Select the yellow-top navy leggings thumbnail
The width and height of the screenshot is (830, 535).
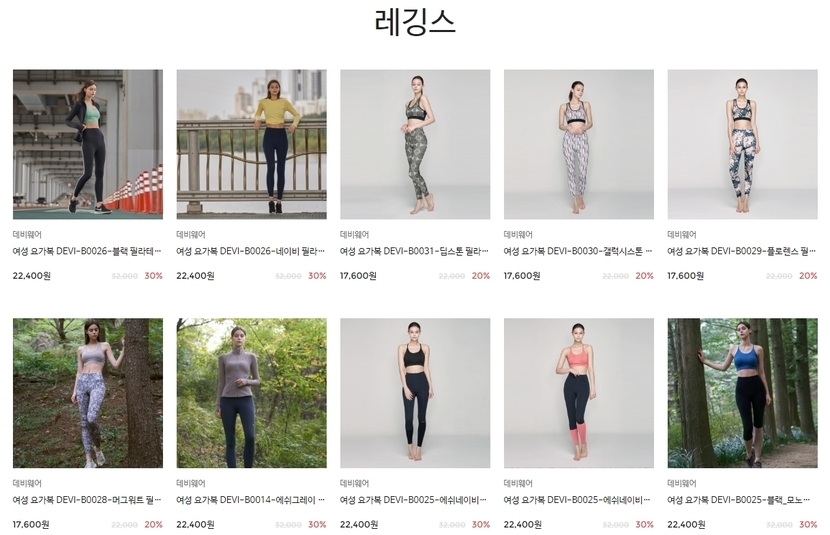251,144
